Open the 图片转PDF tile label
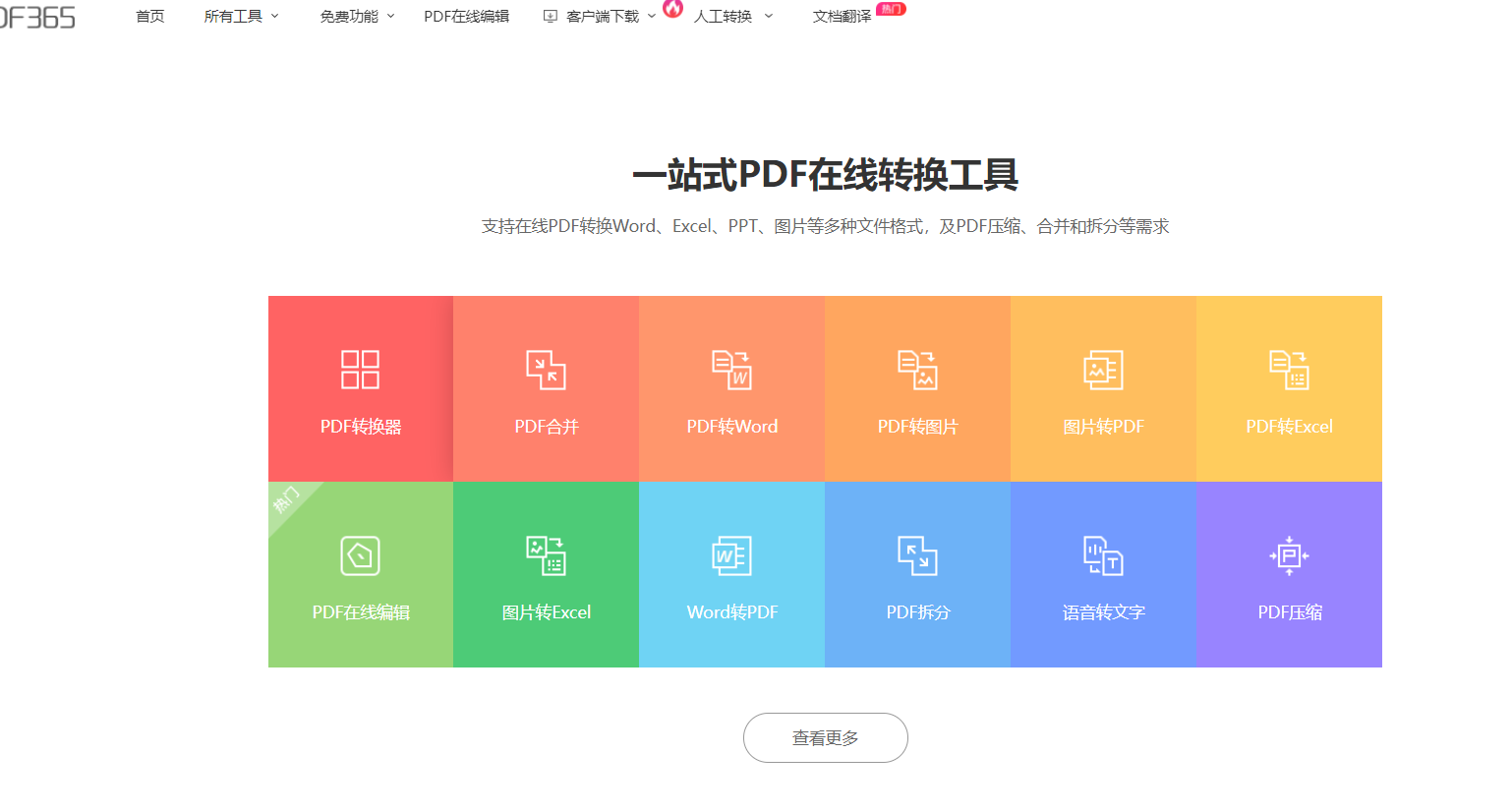The height and width of the screenshot is (812, 1512). click(x=1103, y=427)
